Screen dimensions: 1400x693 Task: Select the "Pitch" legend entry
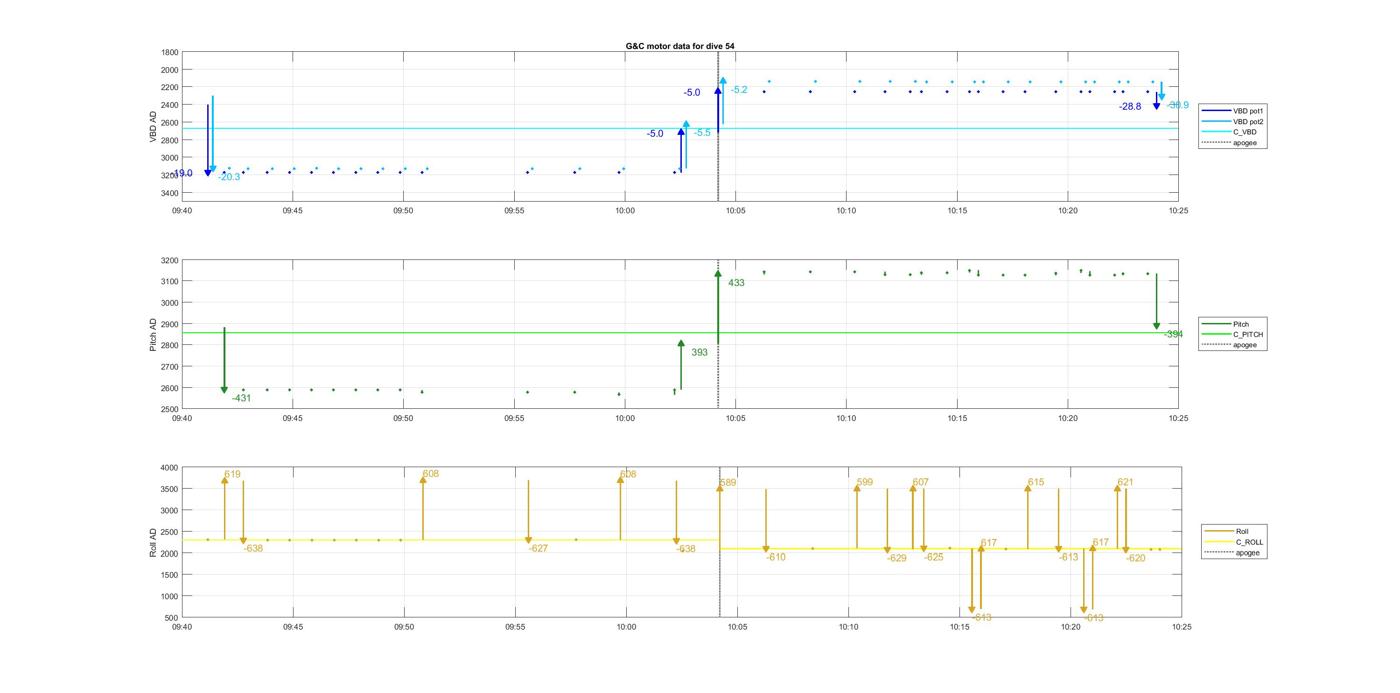pos(1241,324)
